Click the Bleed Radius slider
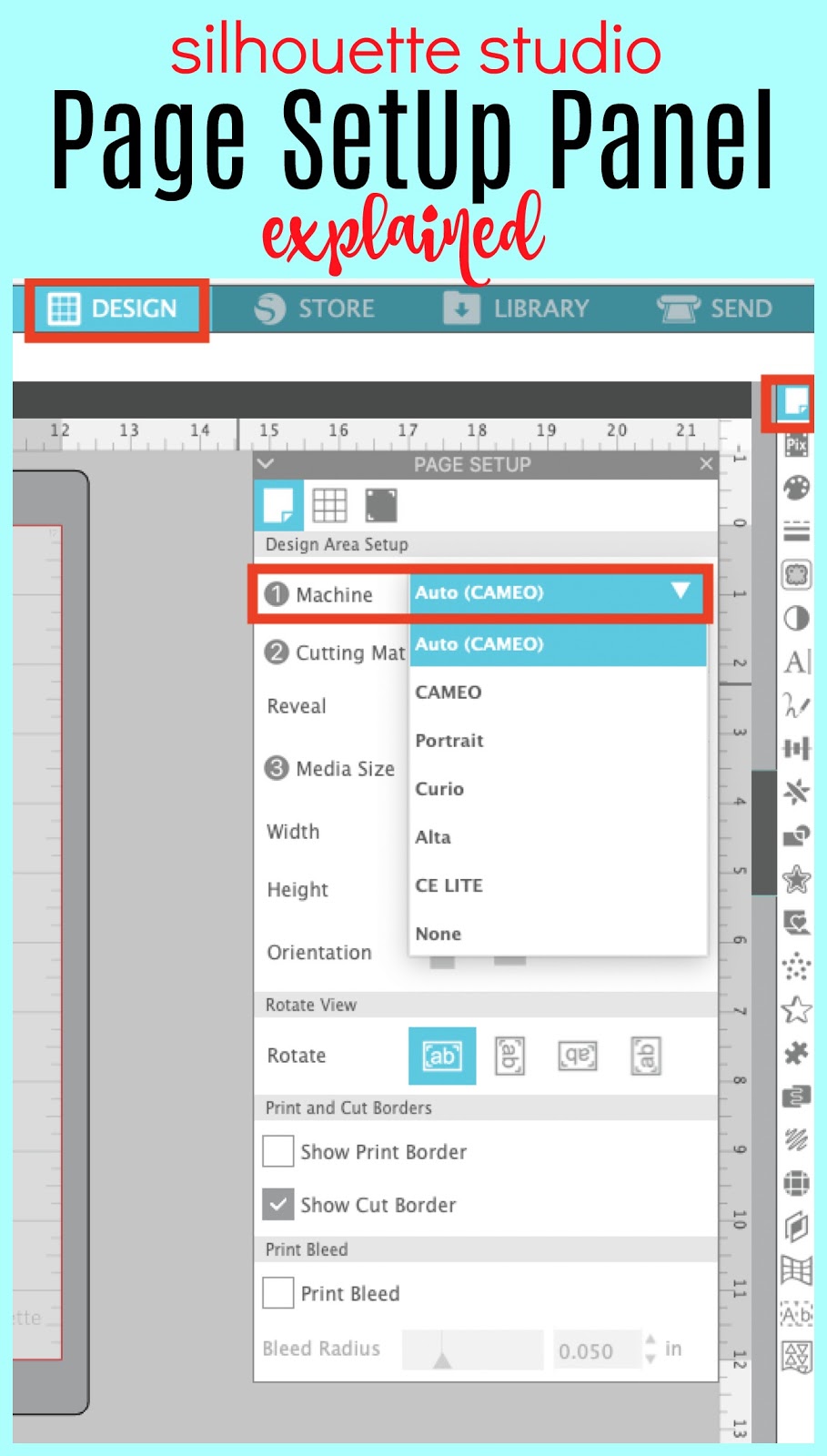The image size is (827, 1456). click(x=472, y=1350)
